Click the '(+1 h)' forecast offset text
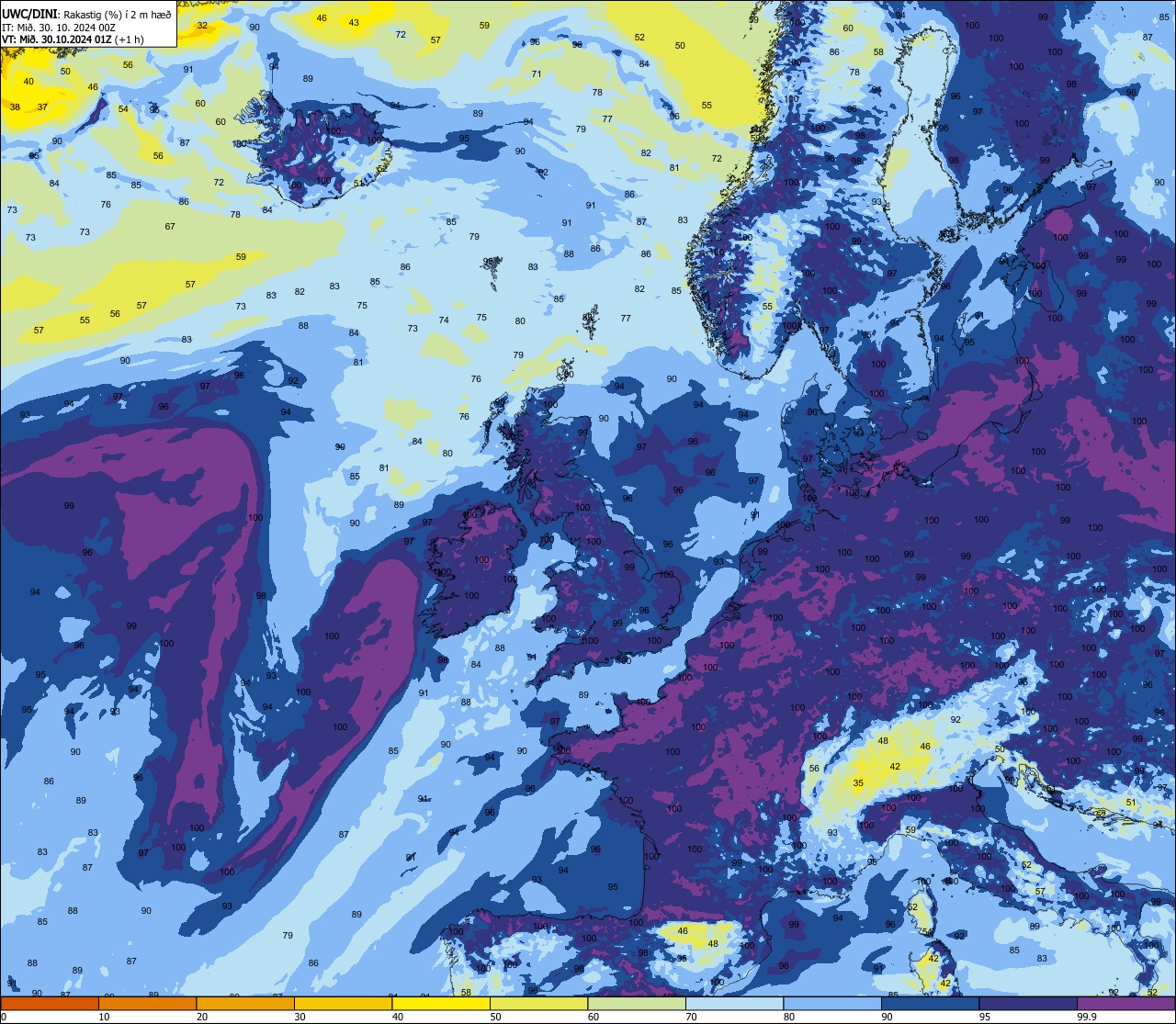Screen dimensions: 1176x1024 (x=130, y=39)
